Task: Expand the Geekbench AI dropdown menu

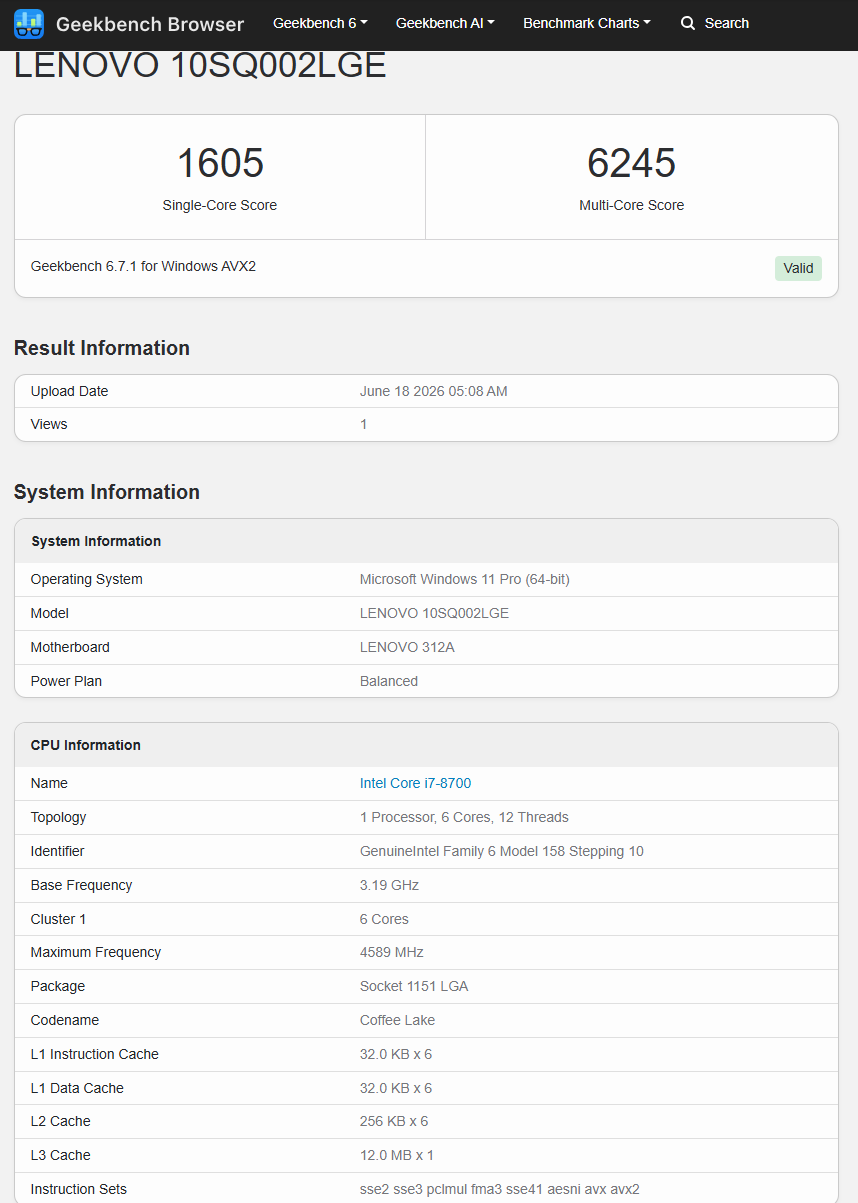Action: 445,23
